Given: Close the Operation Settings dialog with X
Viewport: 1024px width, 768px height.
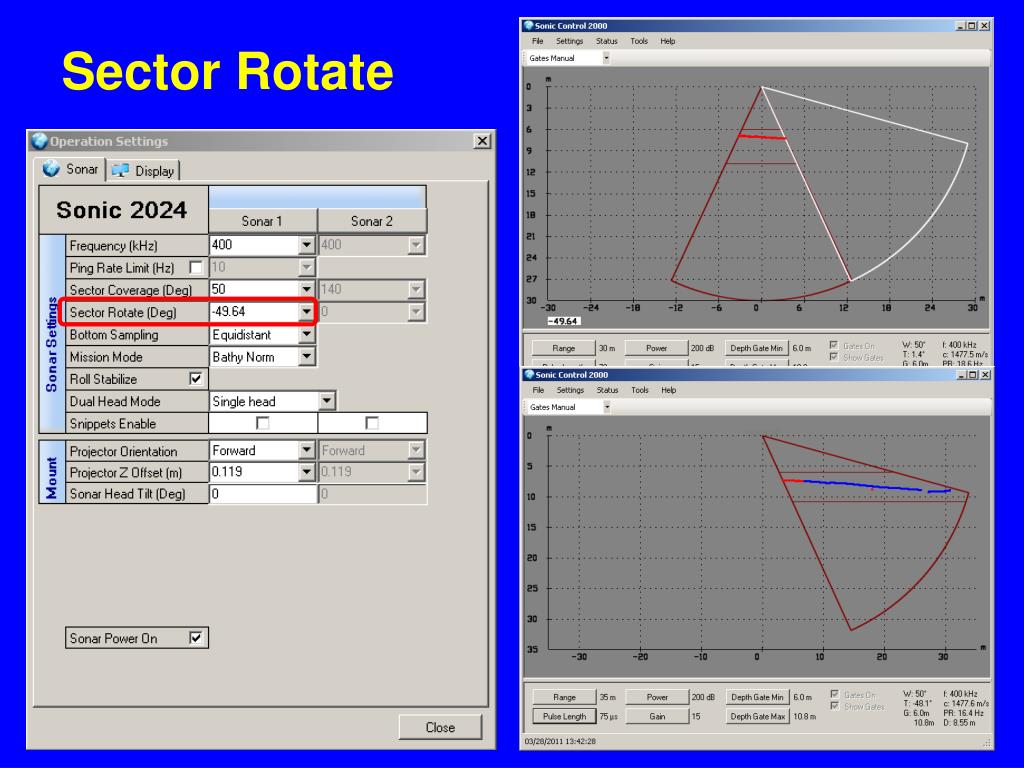Looking at the screenshot, I should [482, 140].
